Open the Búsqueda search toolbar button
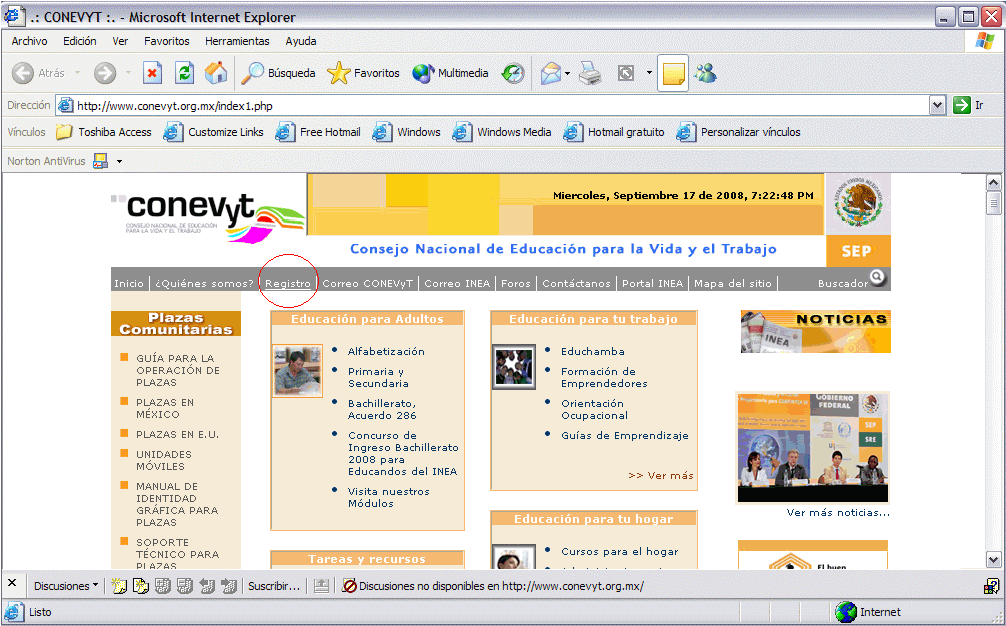 [279, 73]
